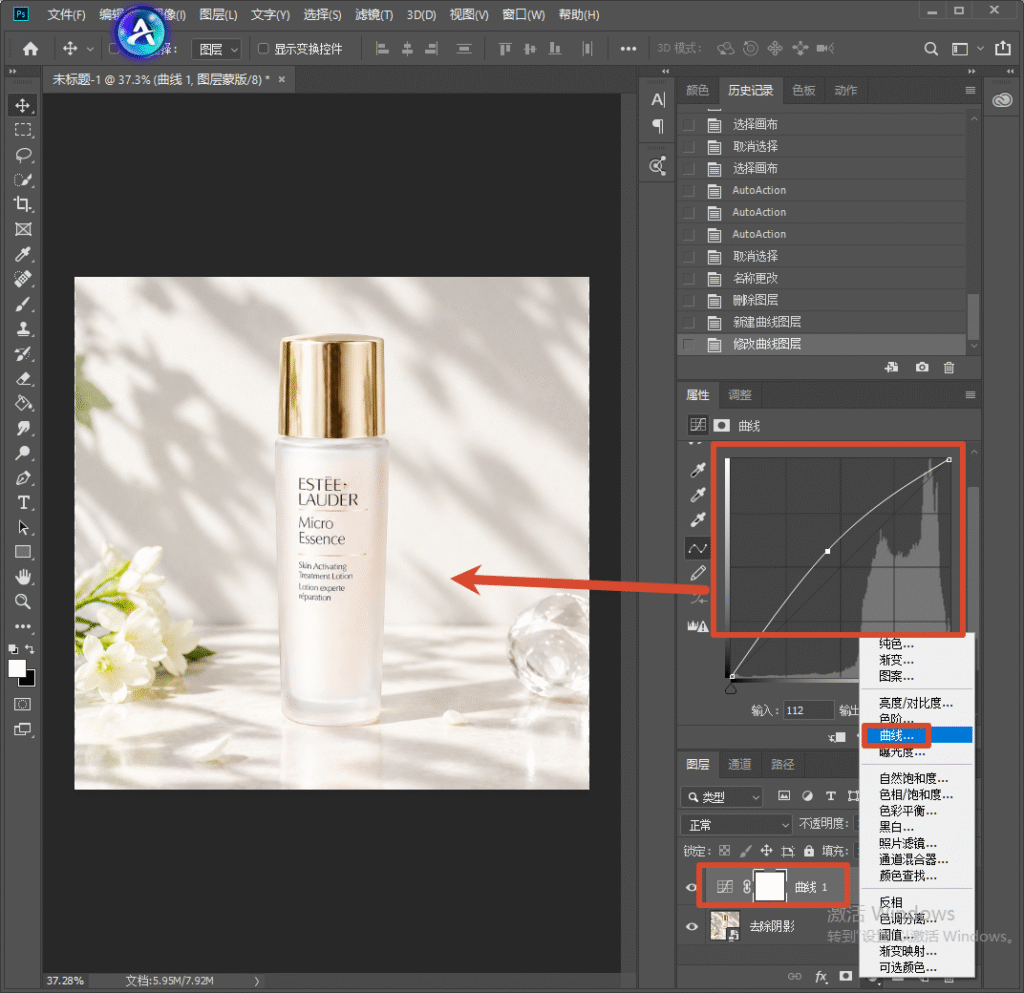Open the auto-select 图层 dropdown
Screen dimensions: 1024x993
(x=217, y=49)
